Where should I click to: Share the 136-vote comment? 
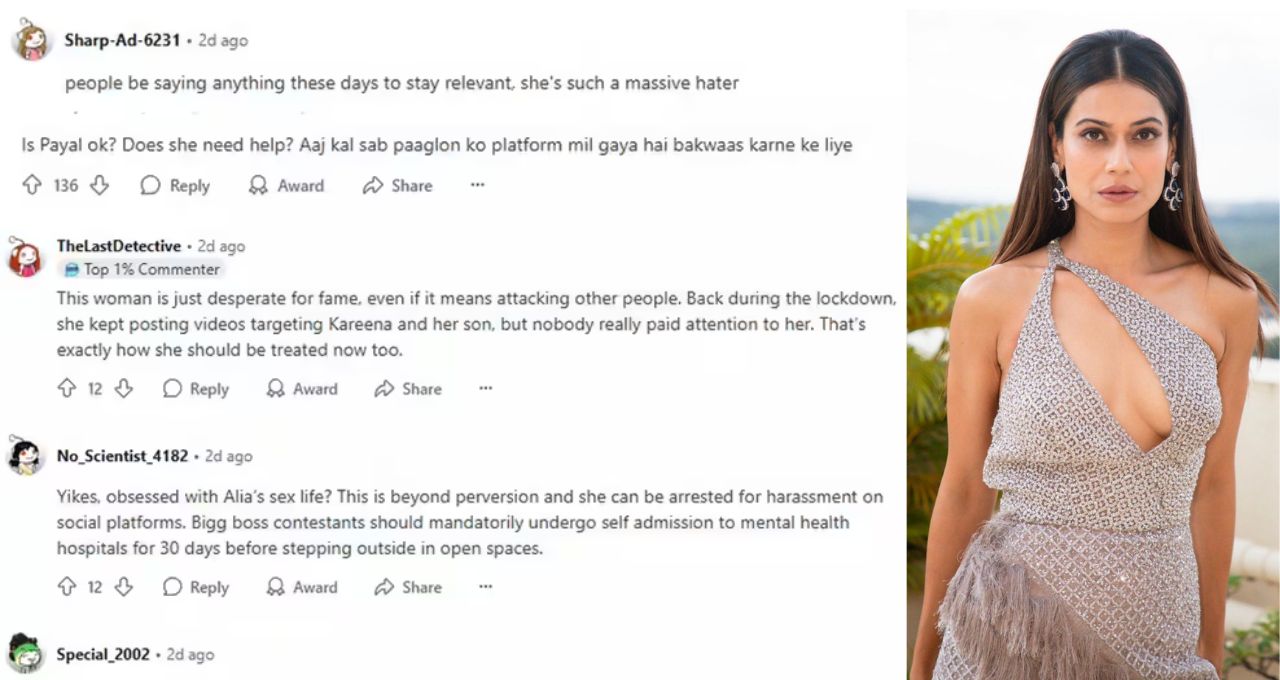[398, 185]
